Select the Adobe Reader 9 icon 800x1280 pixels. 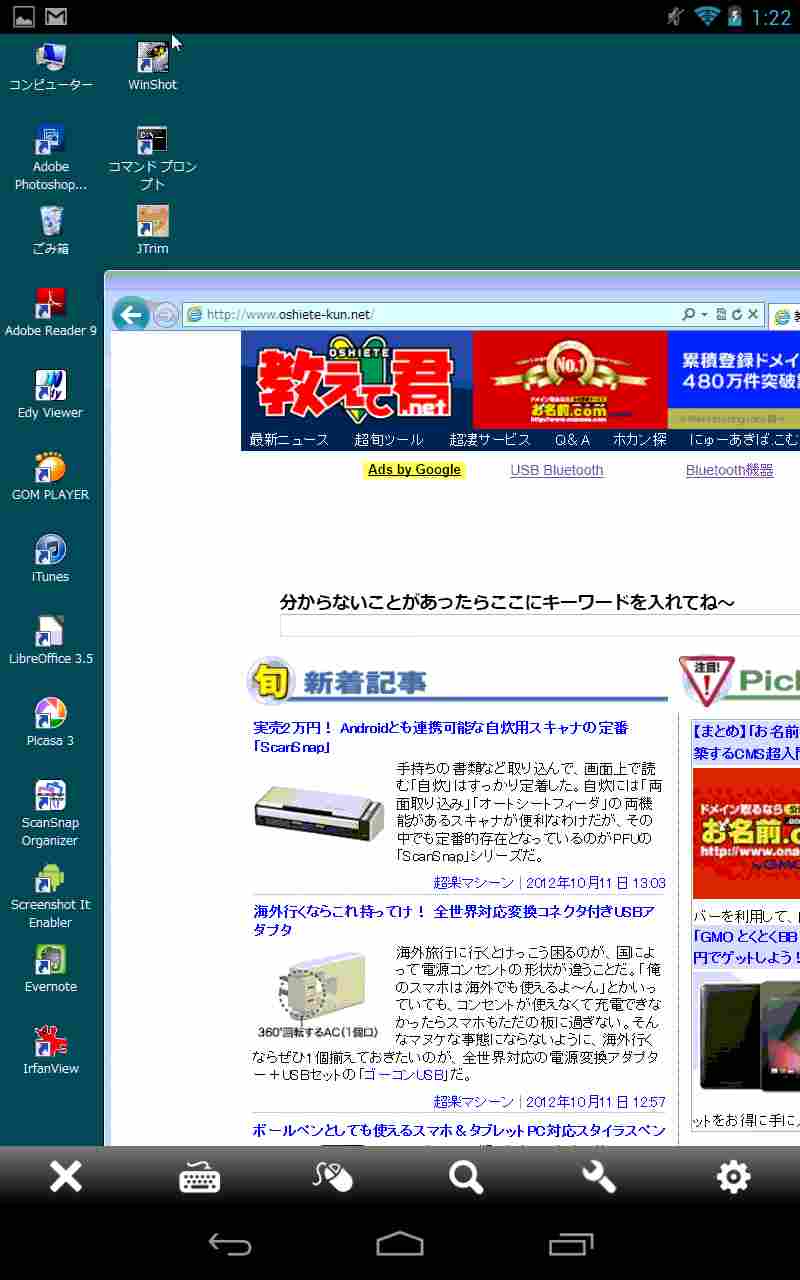[x=51, y=313]
